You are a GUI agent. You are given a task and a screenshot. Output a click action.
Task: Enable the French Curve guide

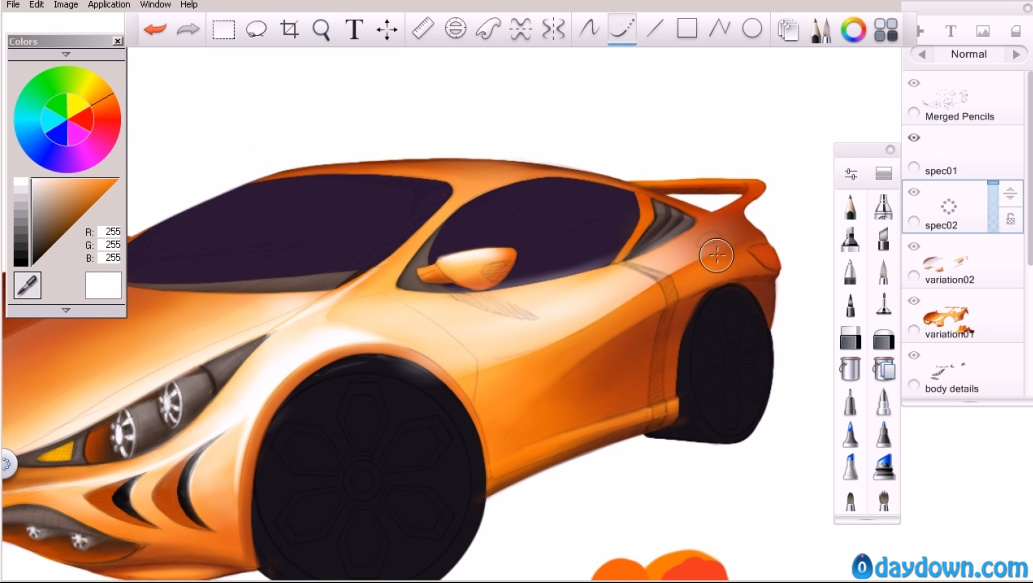point(488,29)
